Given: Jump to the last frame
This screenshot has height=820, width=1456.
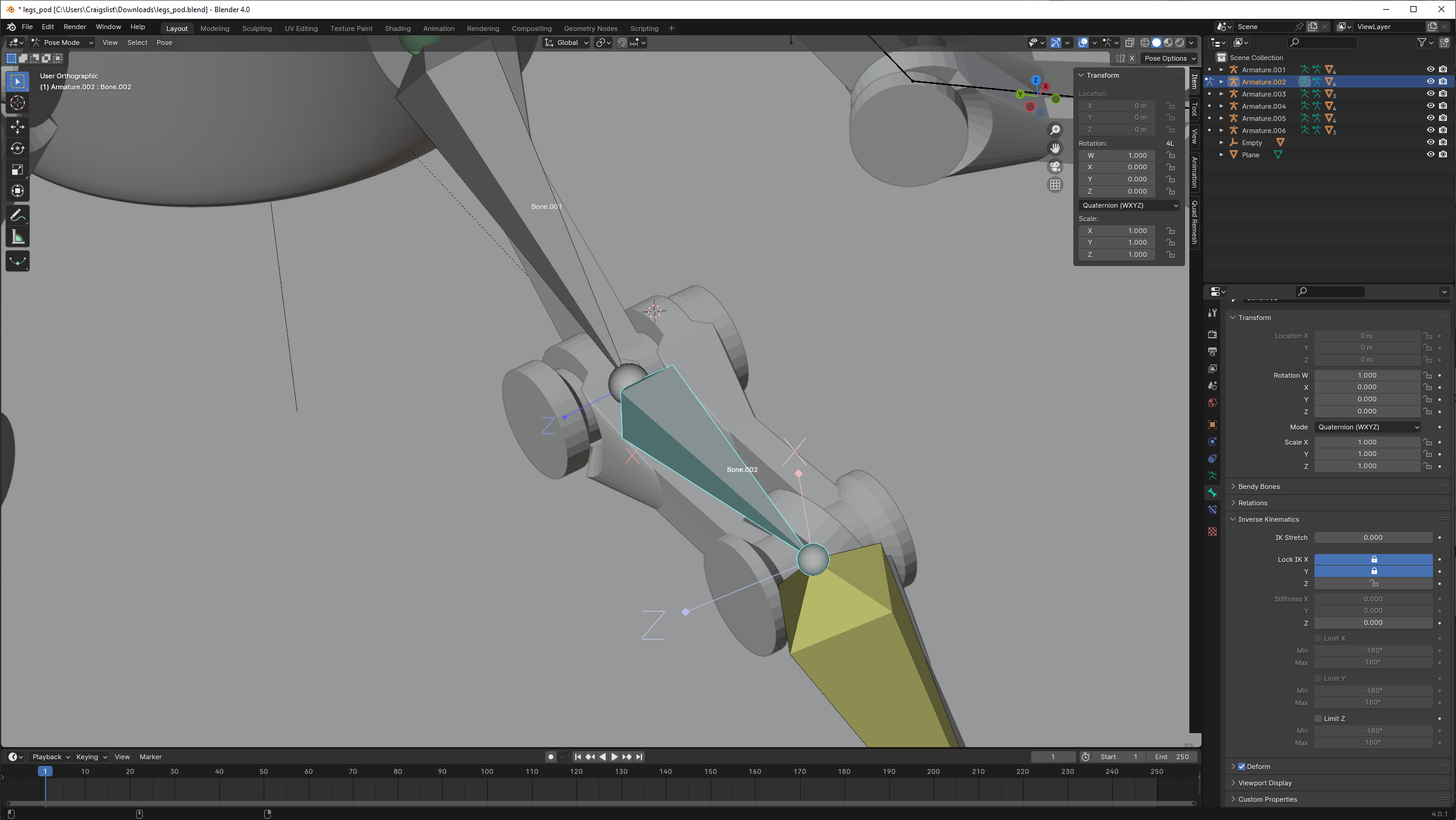Looking at the screenshot, I should click(639, 757).
